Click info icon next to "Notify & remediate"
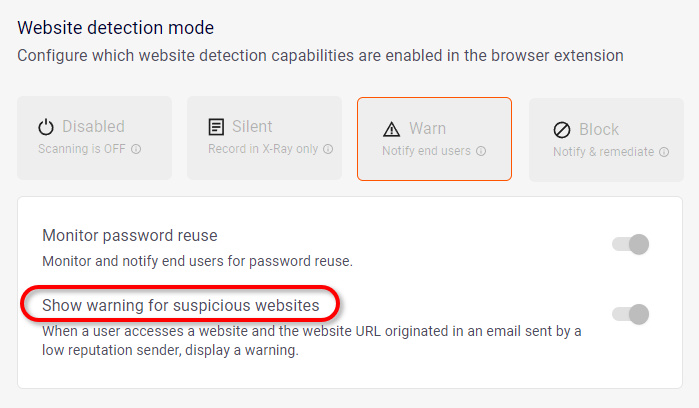This screenshot has height=408, width=699. point(665,152)
